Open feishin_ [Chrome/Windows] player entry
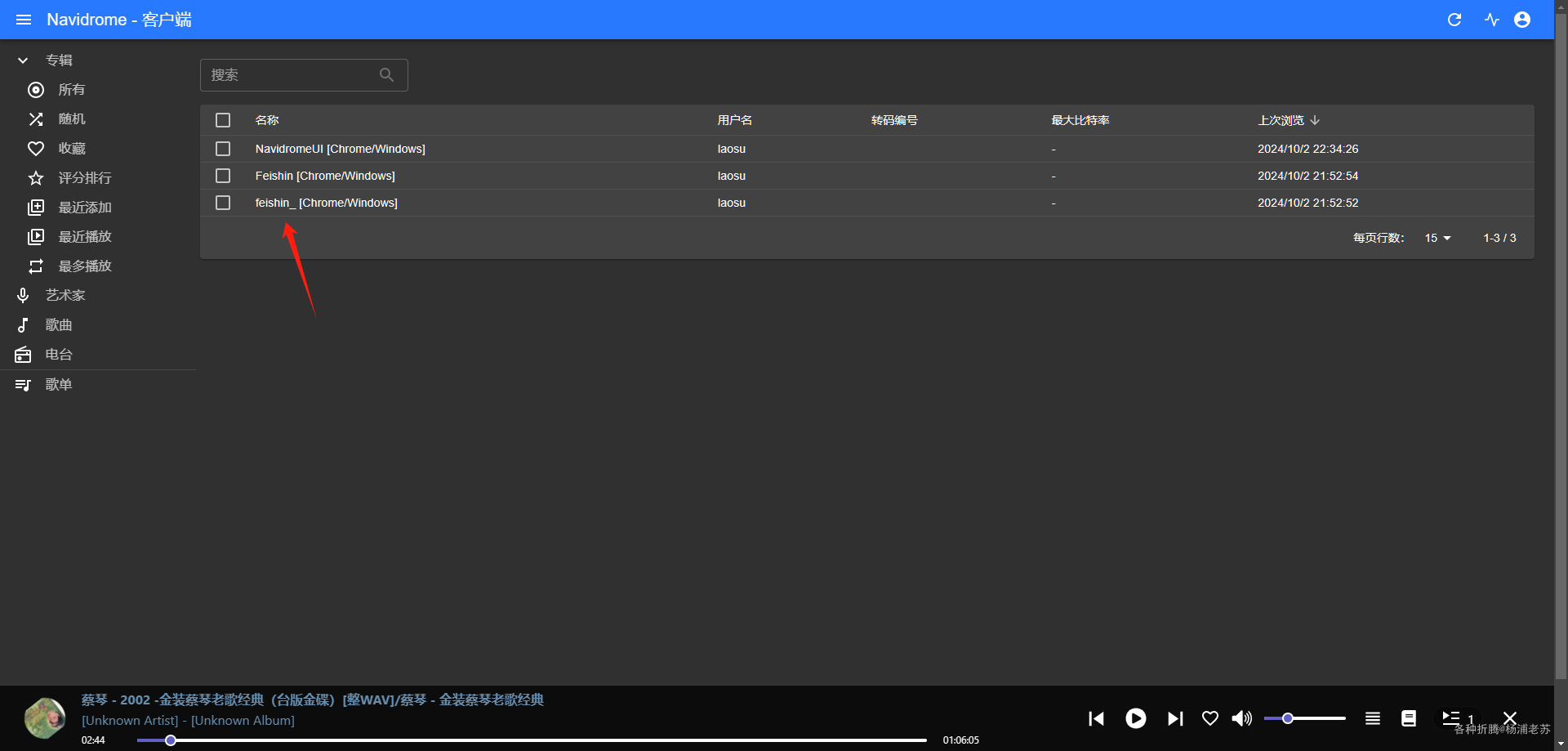 [326, 203]
